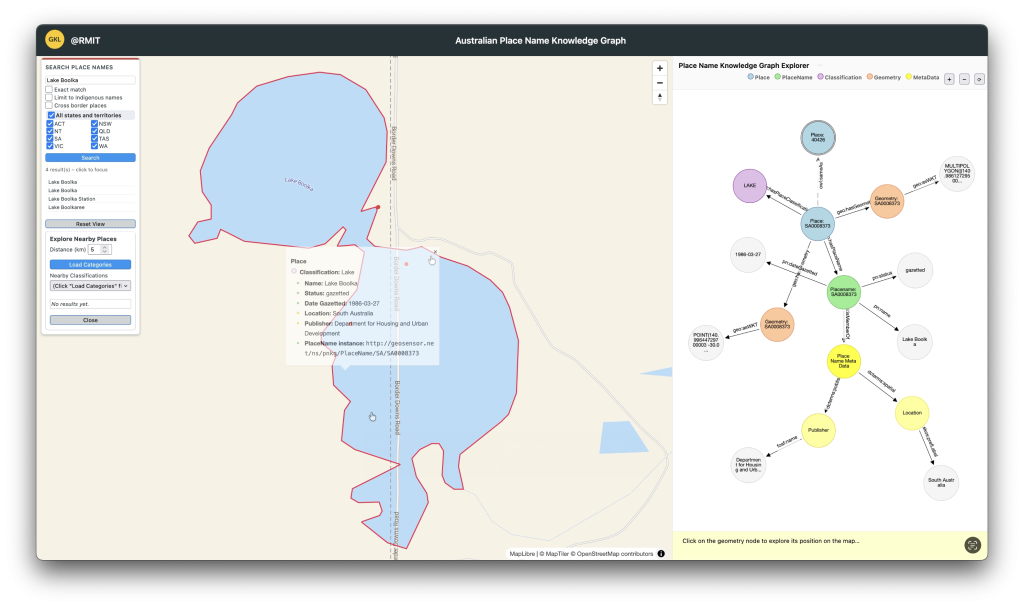Click the screenshot capture icon in graph panel

(972, 545)
